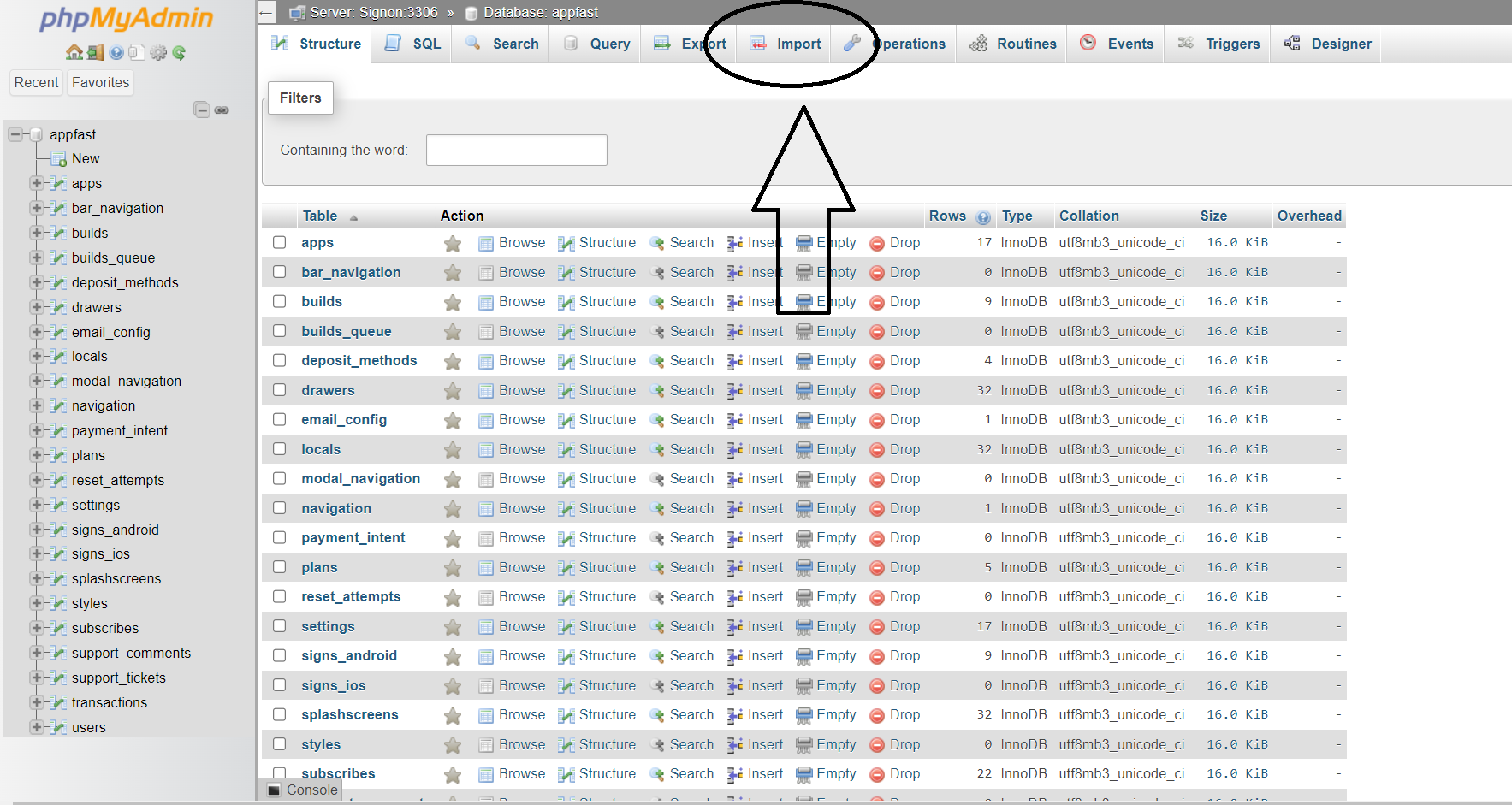
Task: Check the checkbox for builds table
Action: coord(280,301)
